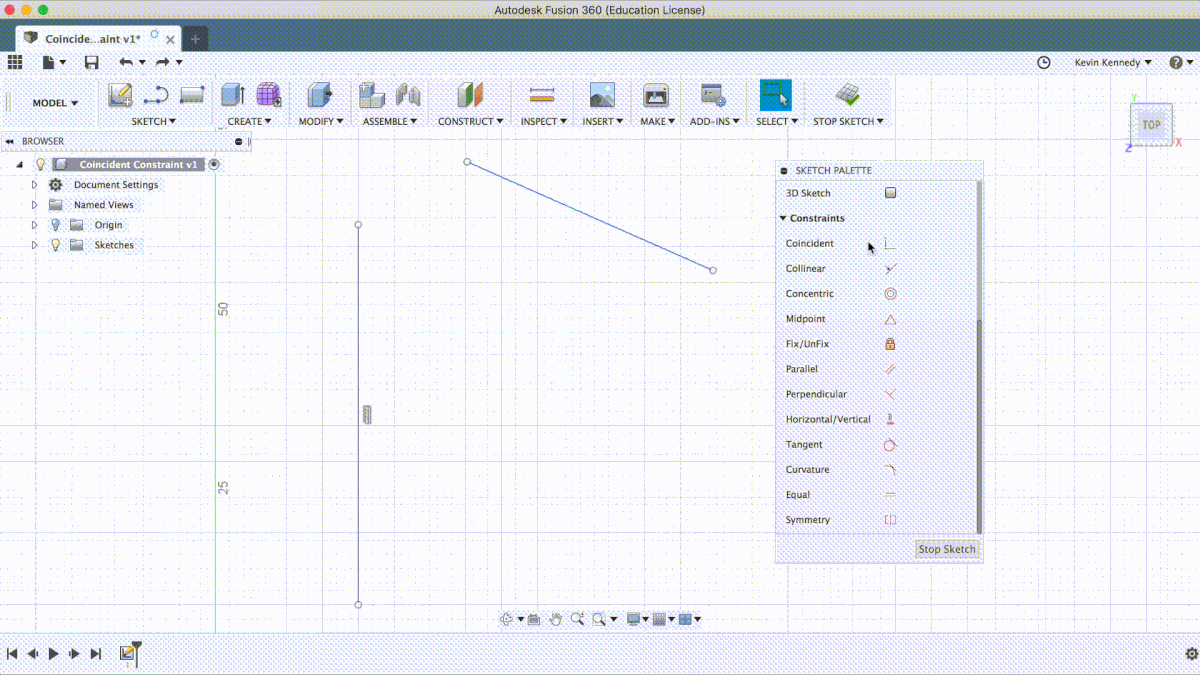1200x675 pixels.
Task: Click the Collinear constraint icon
Action: coord(890,269)
